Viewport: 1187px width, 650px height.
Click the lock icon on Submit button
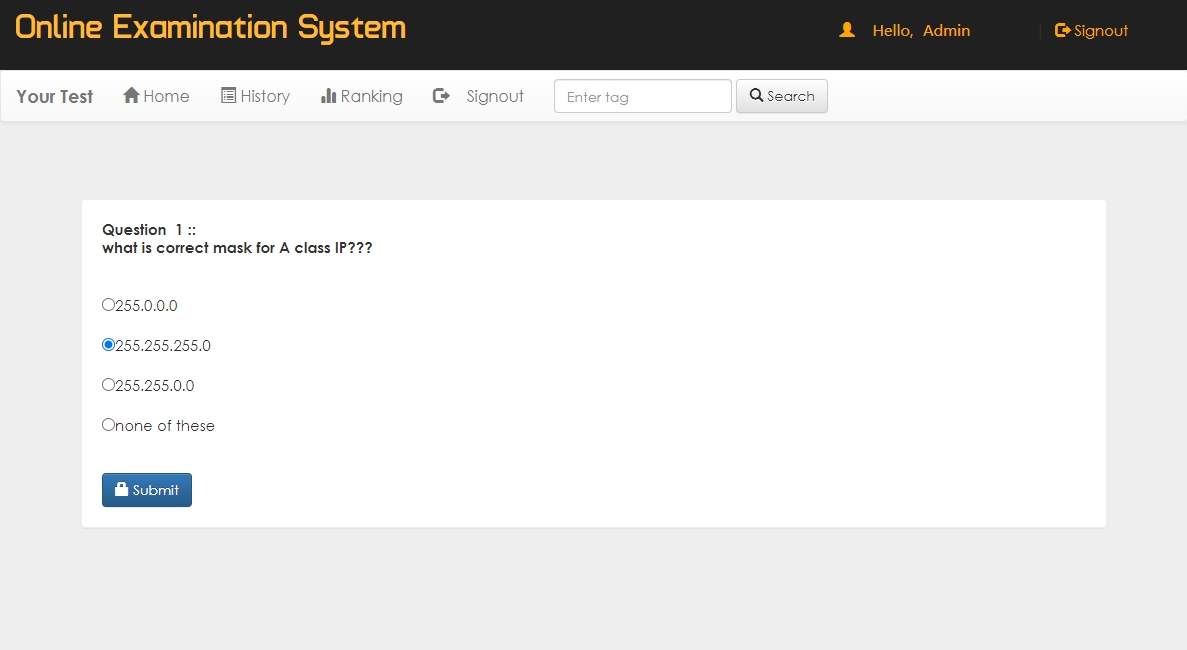121,490
